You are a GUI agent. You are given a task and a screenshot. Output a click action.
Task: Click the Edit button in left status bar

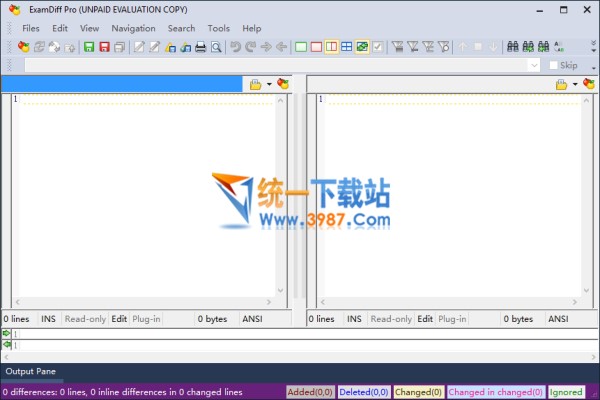[x=118, y=319]
